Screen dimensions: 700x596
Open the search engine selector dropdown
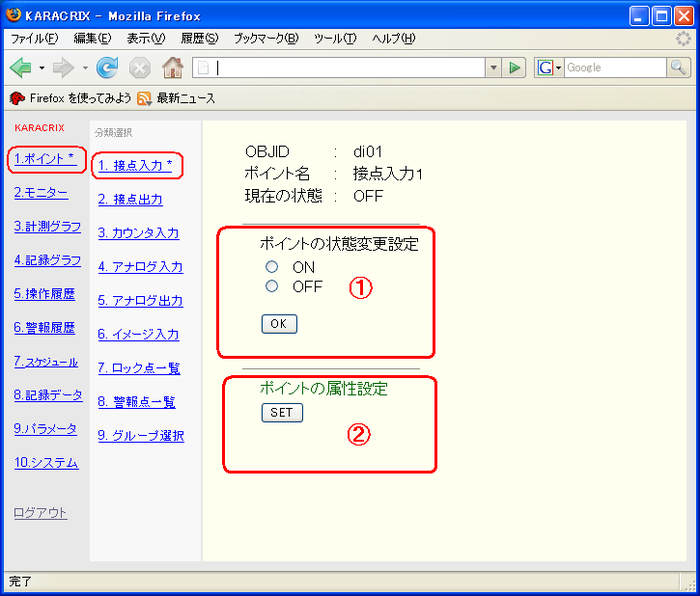tap(558, 68)
